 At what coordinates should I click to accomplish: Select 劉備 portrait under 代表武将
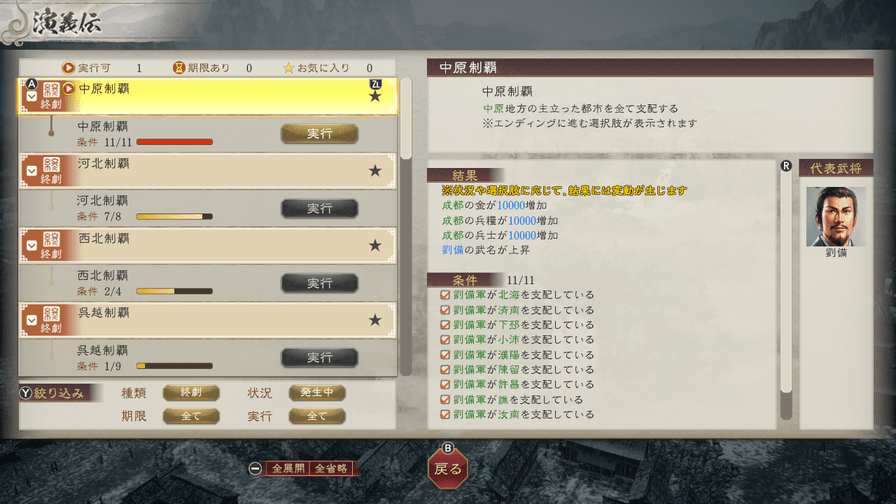click(835, 217)
